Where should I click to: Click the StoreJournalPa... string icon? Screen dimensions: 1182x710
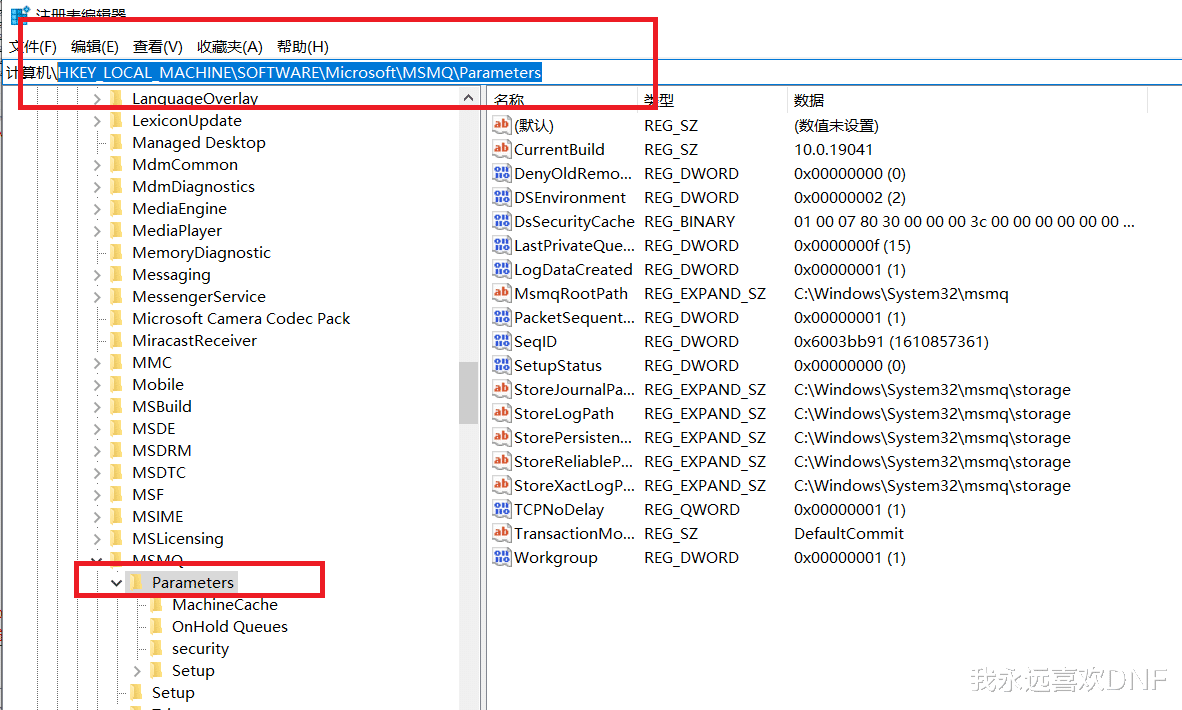click(501, 390)
